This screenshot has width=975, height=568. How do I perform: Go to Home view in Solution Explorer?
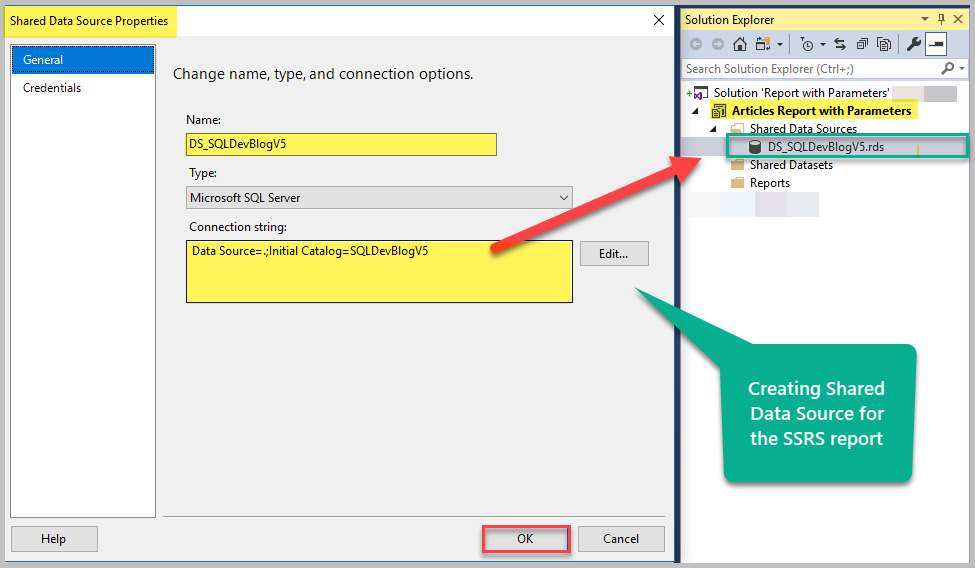(x=739, y=44)
